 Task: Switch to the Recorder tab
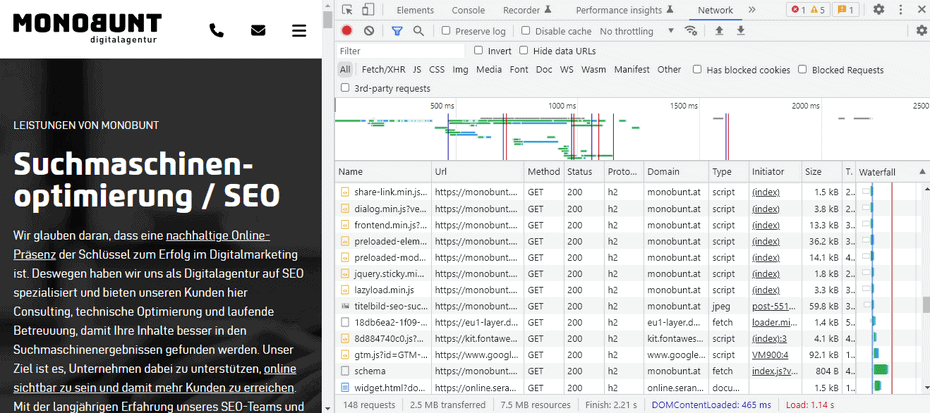tap(527, 10)
